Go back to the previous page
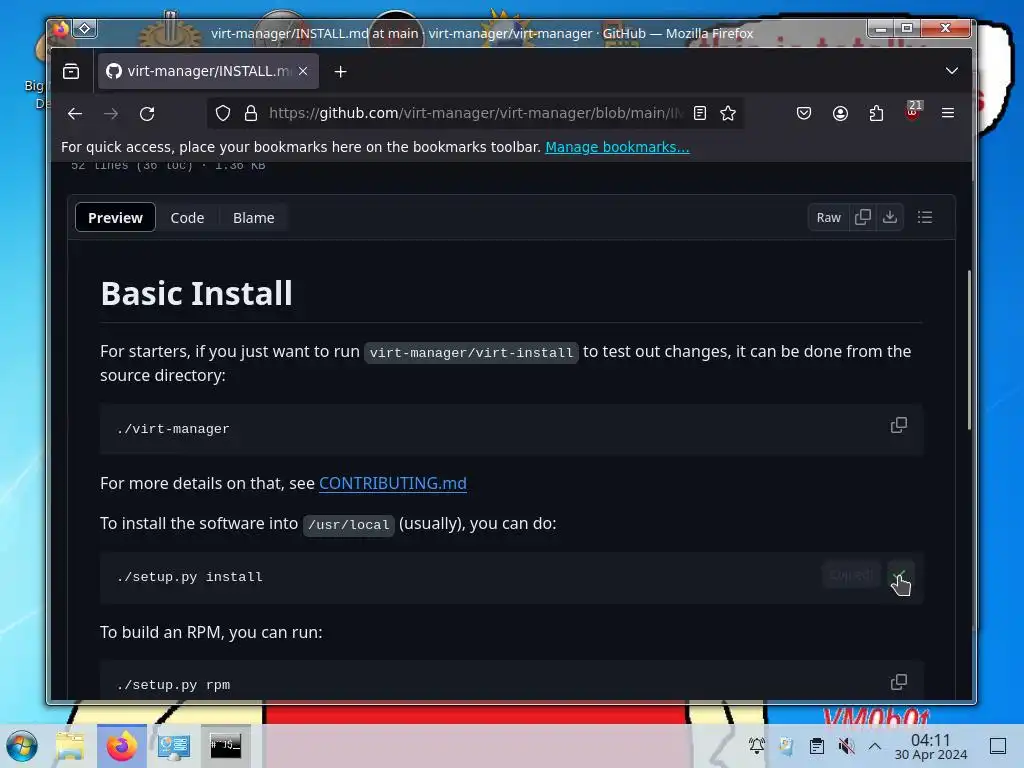1024x768 pixels. coord(74,114)
